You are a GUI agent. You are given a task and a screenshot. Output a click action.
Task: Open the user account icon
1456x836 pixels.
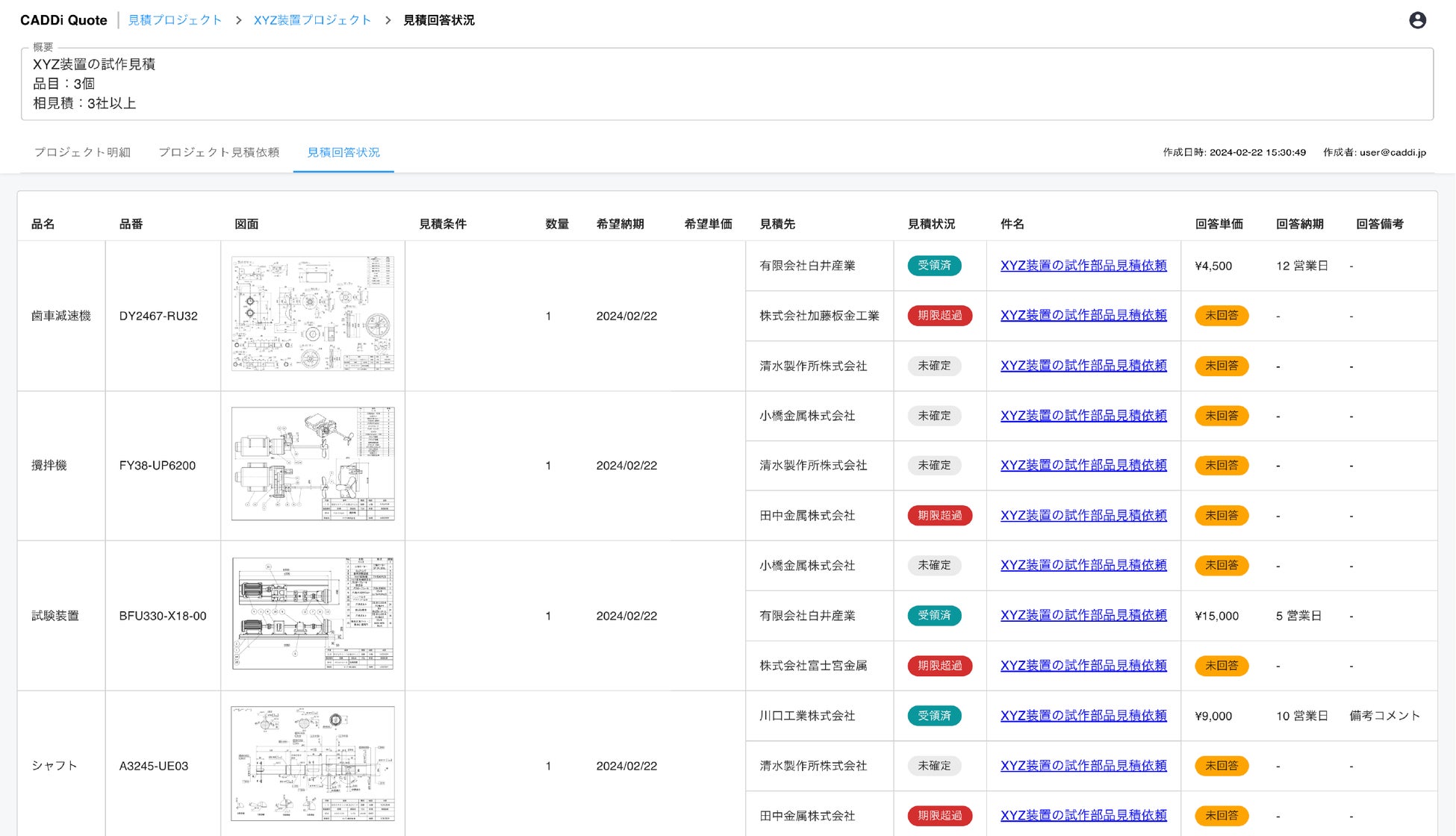point(1417,20)
